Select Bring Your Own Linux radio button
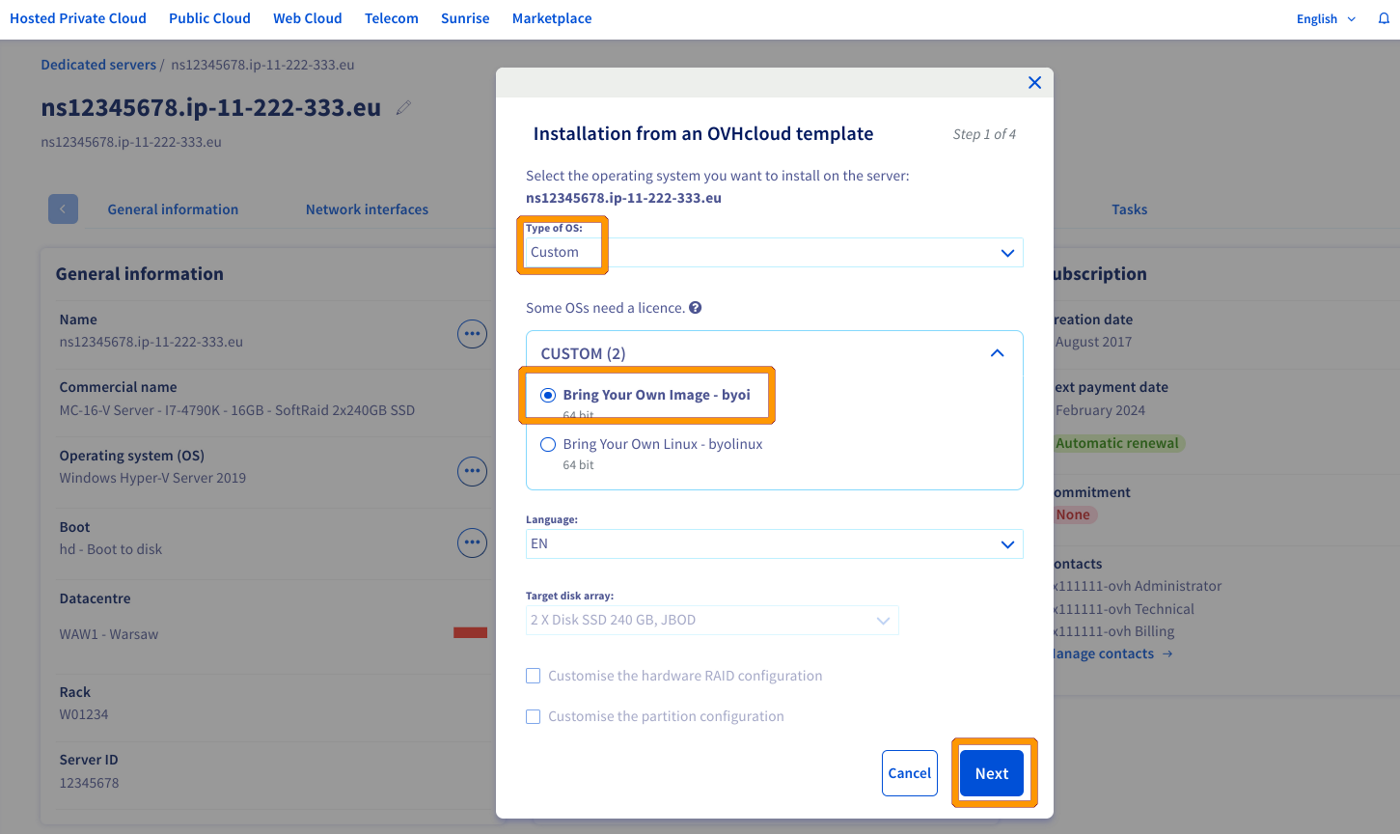Viewport: 1400px width, 834px height. click(x=548, y=444)
